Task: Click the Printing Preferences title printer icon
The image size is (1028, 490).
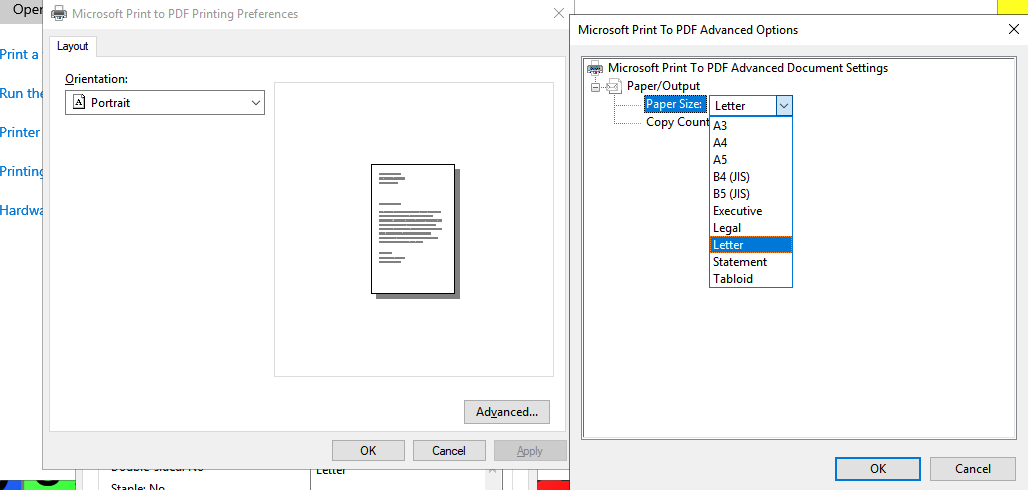Action: (59, 13)
